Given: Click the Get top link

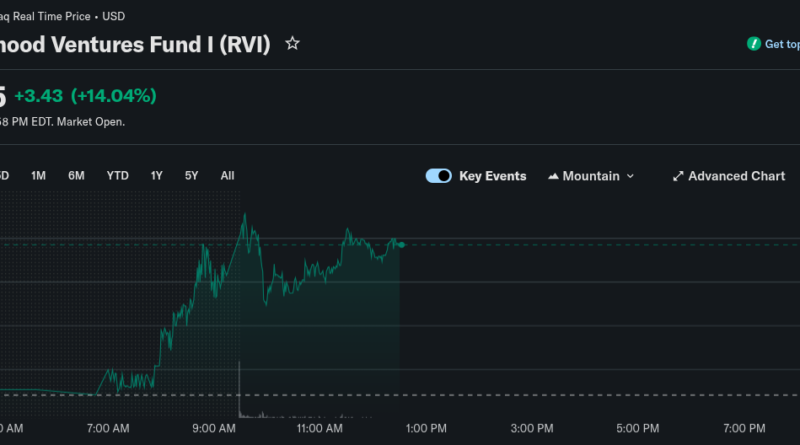Looking at the screenshot, I should pos(781,44).
